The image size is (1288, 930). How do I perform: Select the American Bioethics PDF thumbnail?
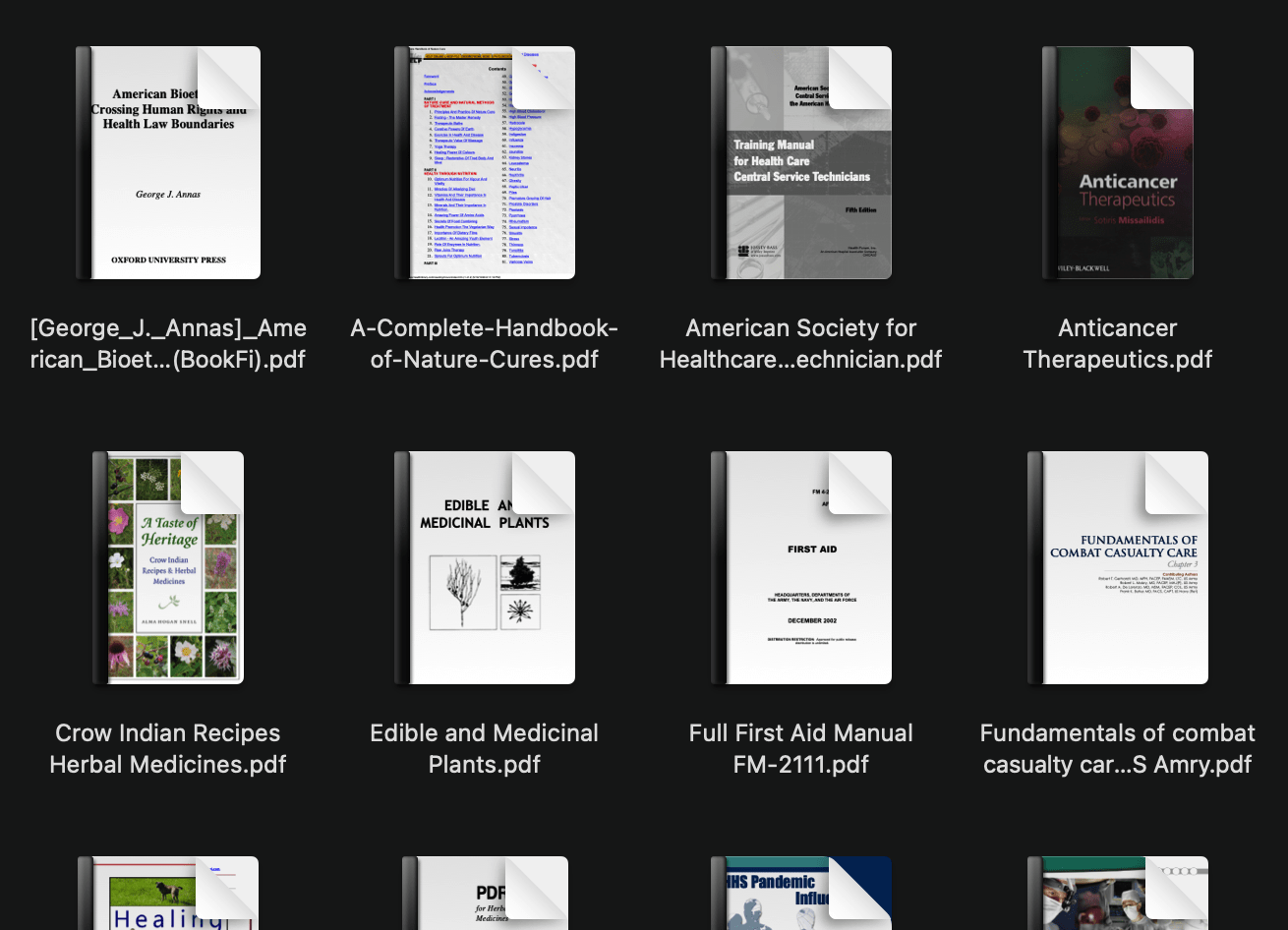168,162
